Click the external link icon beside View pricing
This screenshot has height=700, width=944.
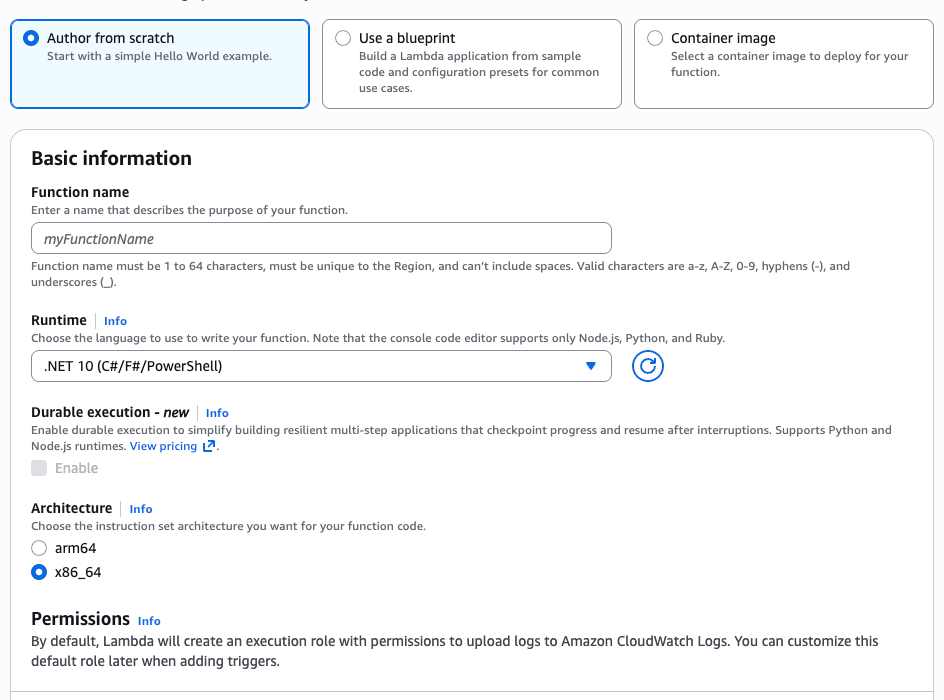[x=209, y=446]
